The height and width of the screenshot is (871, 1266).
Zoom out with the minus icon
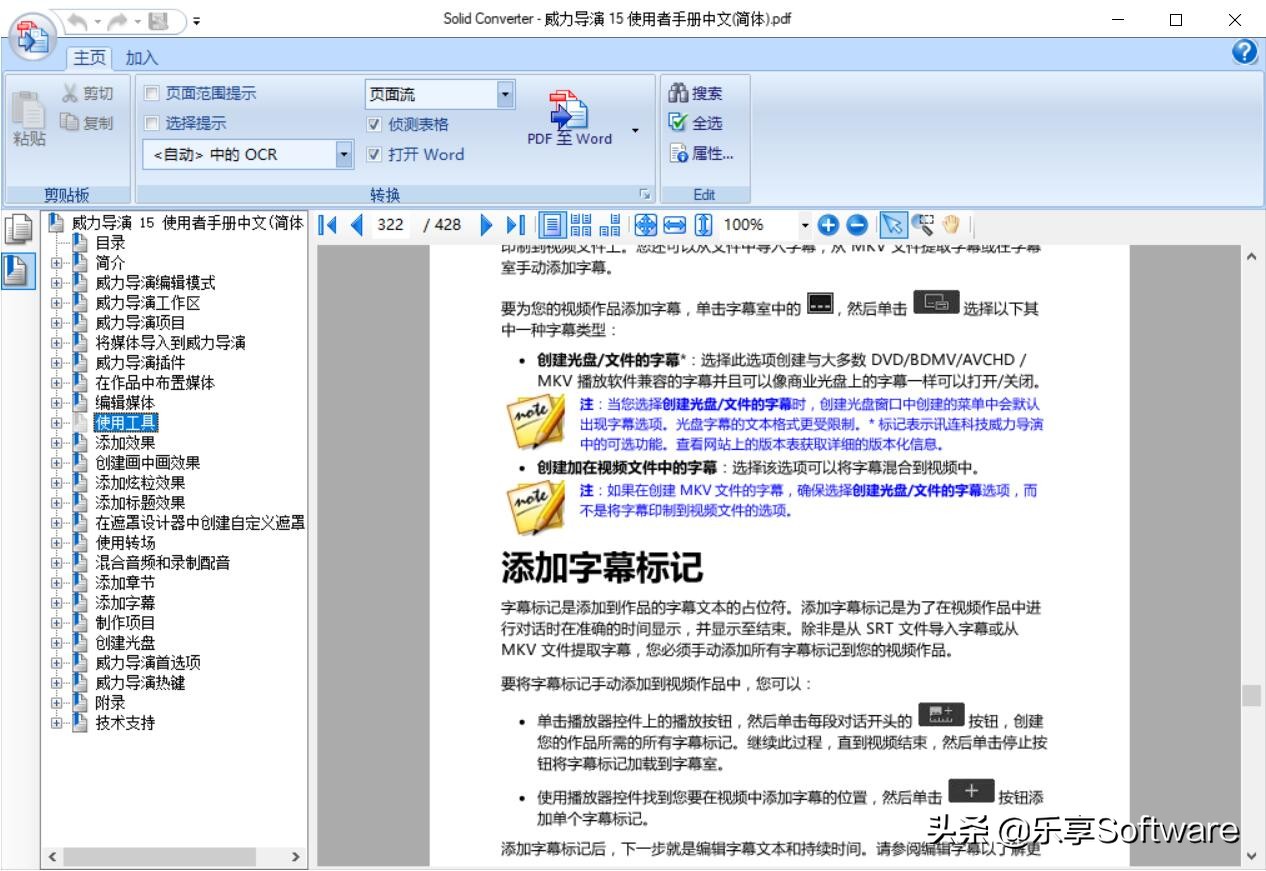857,225
